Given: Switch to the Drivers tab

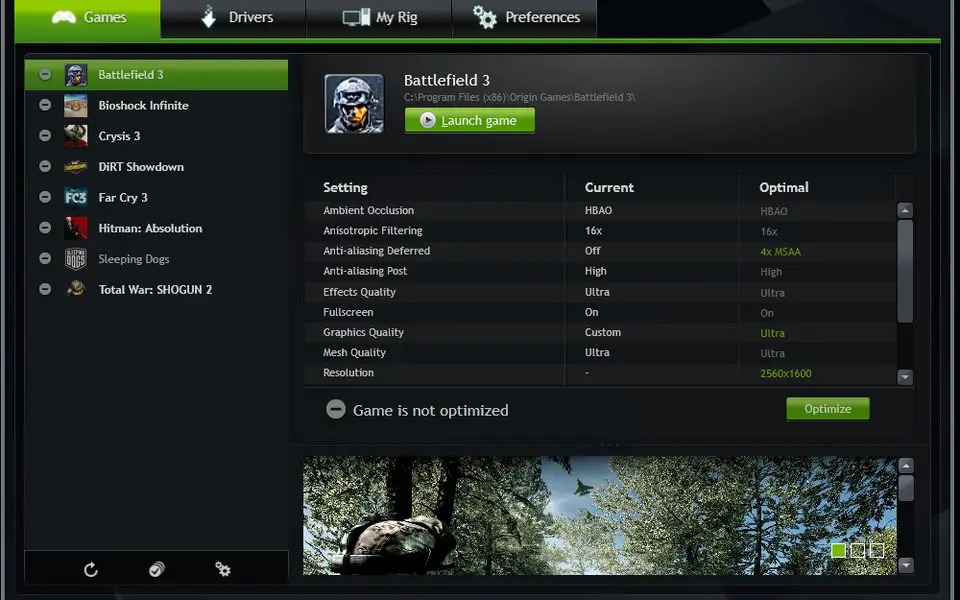Looking at the screenshot, I should [x=233, y=18].
